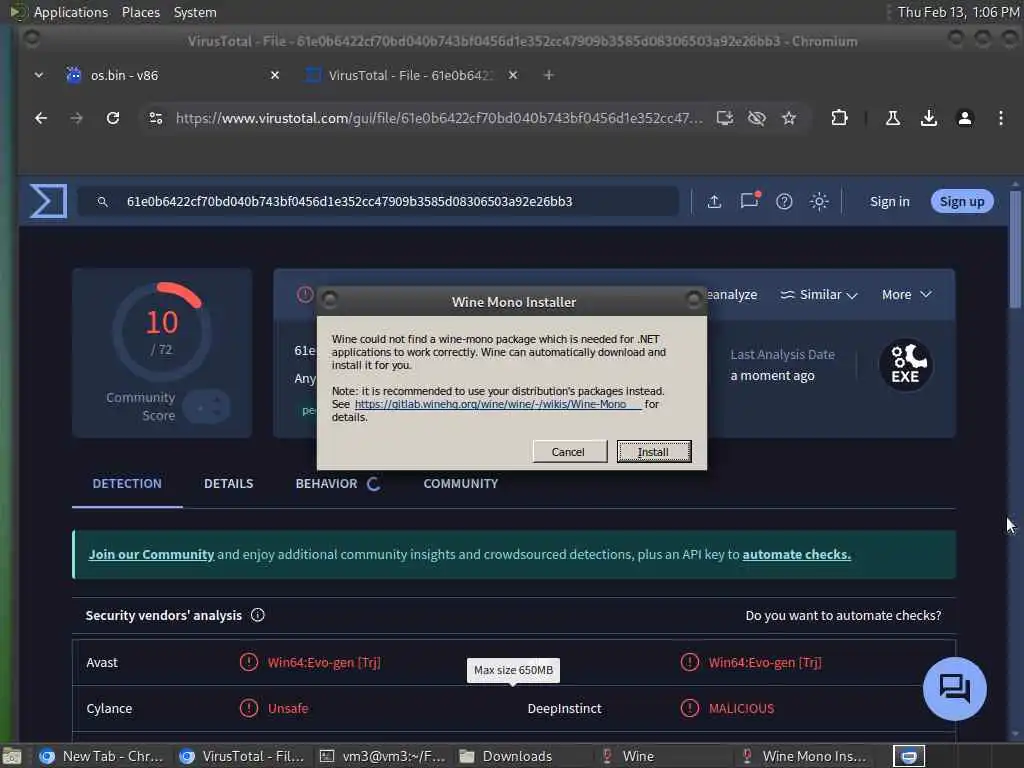Viewport: 1024px width, 768px height.
Task: Reload the VirusTotal page
Action: point(113,118)
